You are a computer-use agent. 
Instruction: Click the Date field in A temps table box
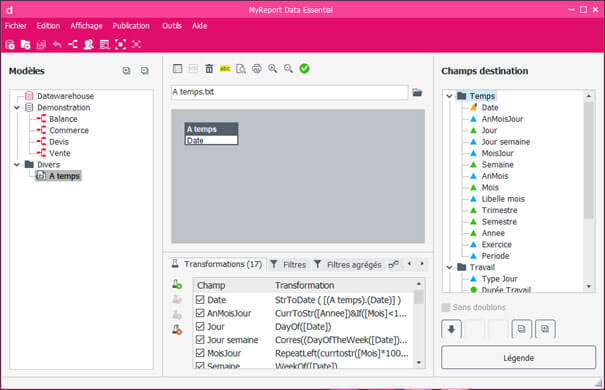pyautogui.click(x=211, y=140)
